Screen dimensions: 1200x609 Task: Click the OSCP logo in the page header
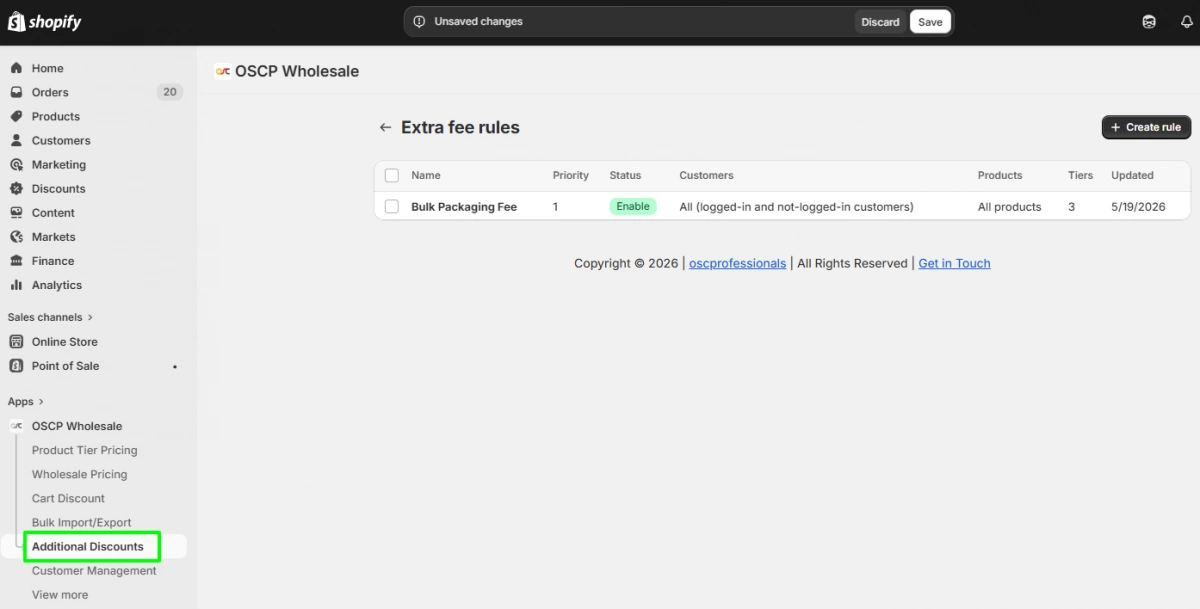coord(222,71)
